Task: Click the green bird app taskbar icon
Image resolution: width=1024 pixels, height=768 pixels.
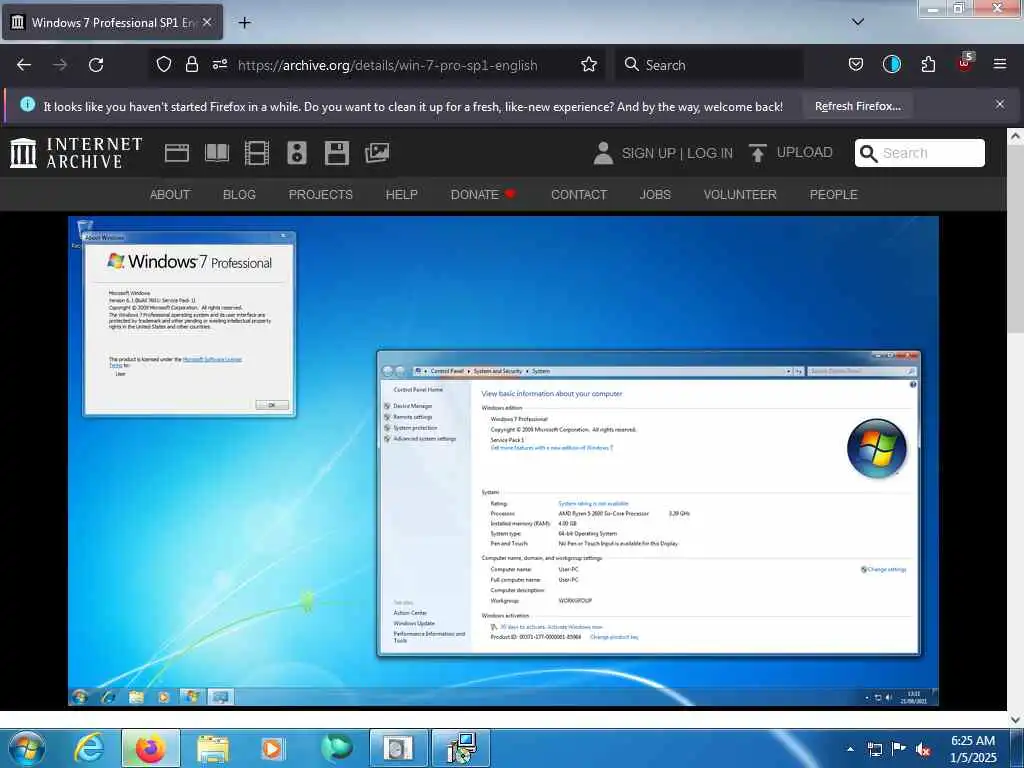Action: 337,748
